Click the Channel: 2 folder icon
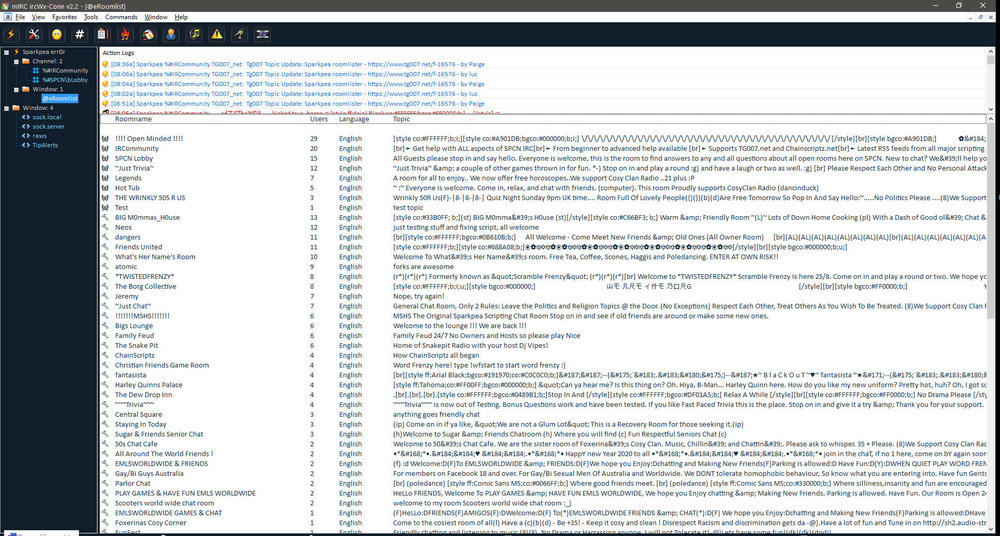 tap(26, 61)
